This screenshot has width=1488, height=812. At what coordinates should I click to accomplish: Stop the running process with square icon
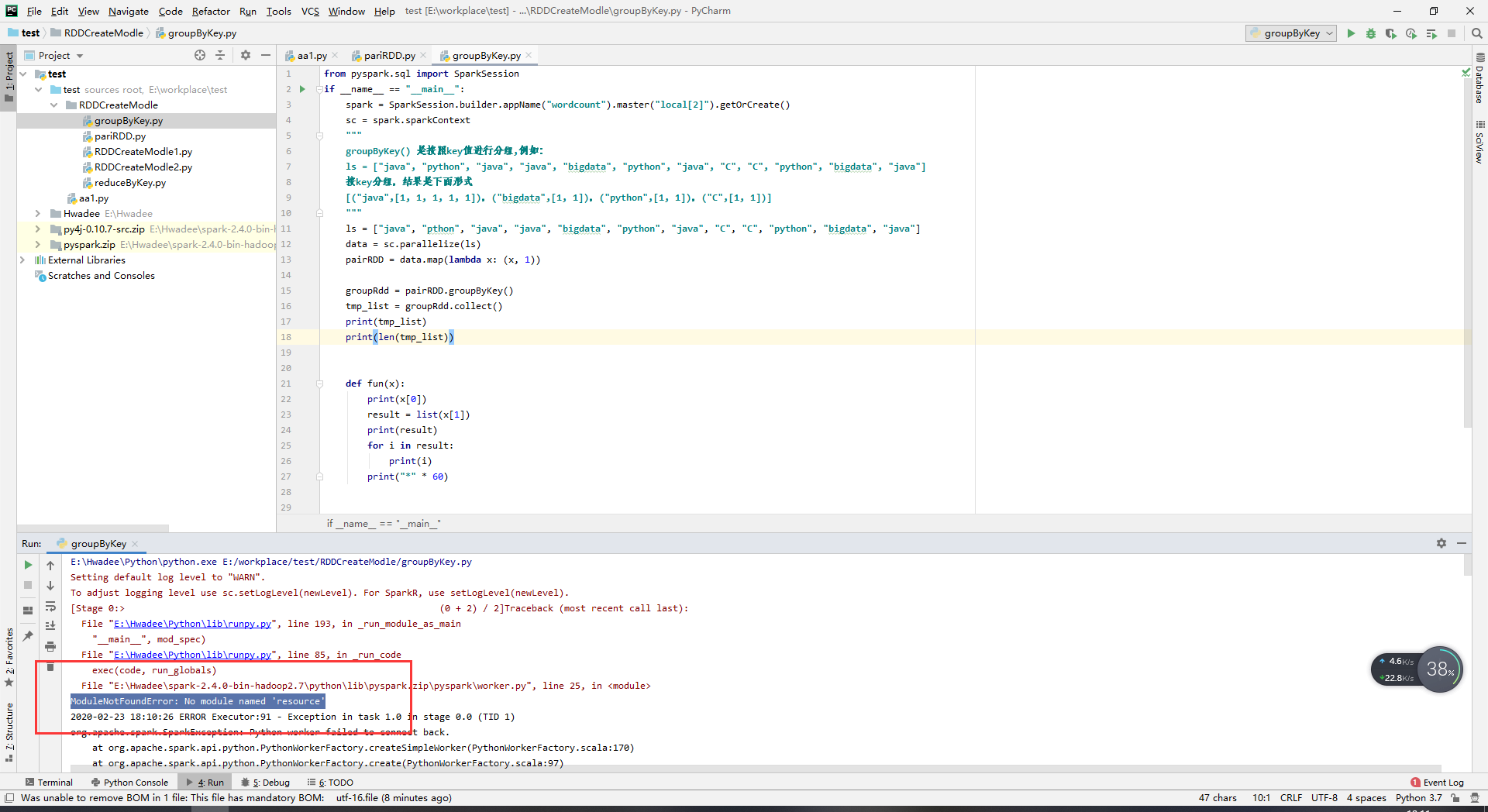point(27,585)
